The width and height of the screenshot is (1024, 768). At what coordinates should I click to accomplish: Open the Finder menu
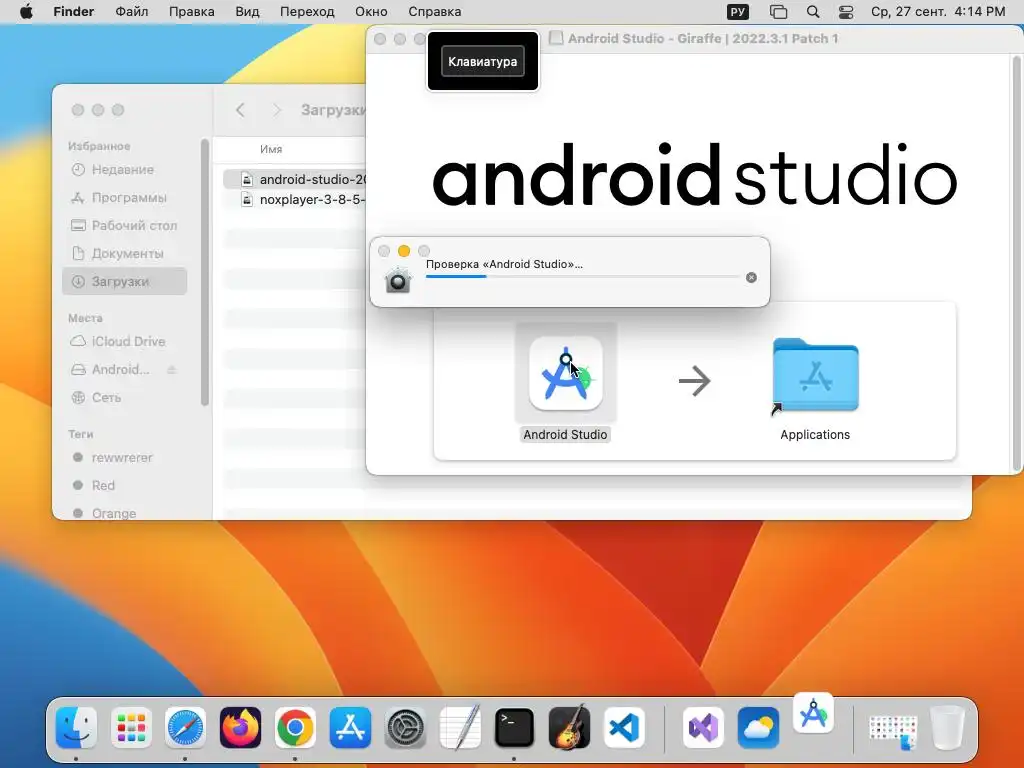click(74, 12)
